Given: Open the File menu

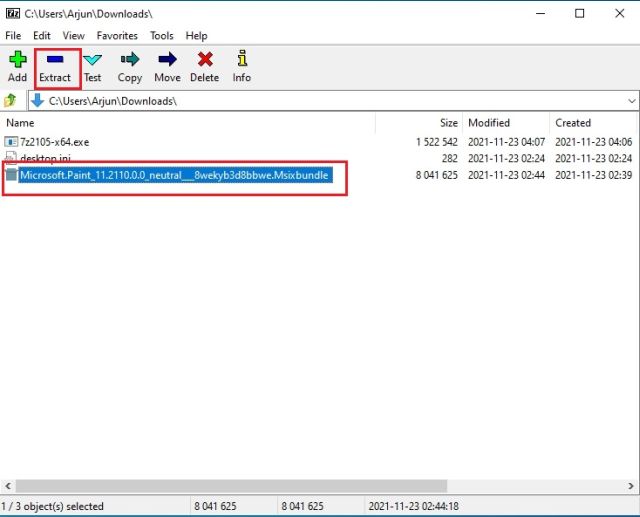Looking at the screenshot, I should 13,36.
